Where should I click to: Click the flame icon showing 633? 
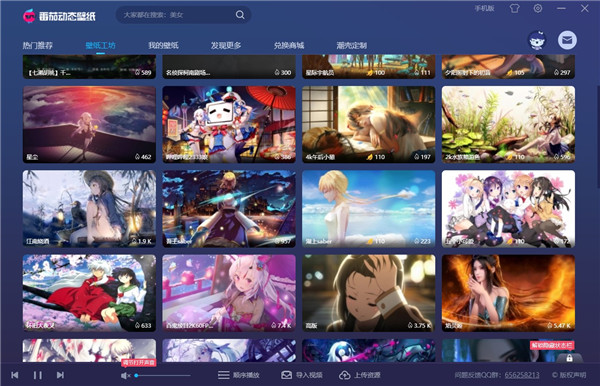[x=137, y=326]
